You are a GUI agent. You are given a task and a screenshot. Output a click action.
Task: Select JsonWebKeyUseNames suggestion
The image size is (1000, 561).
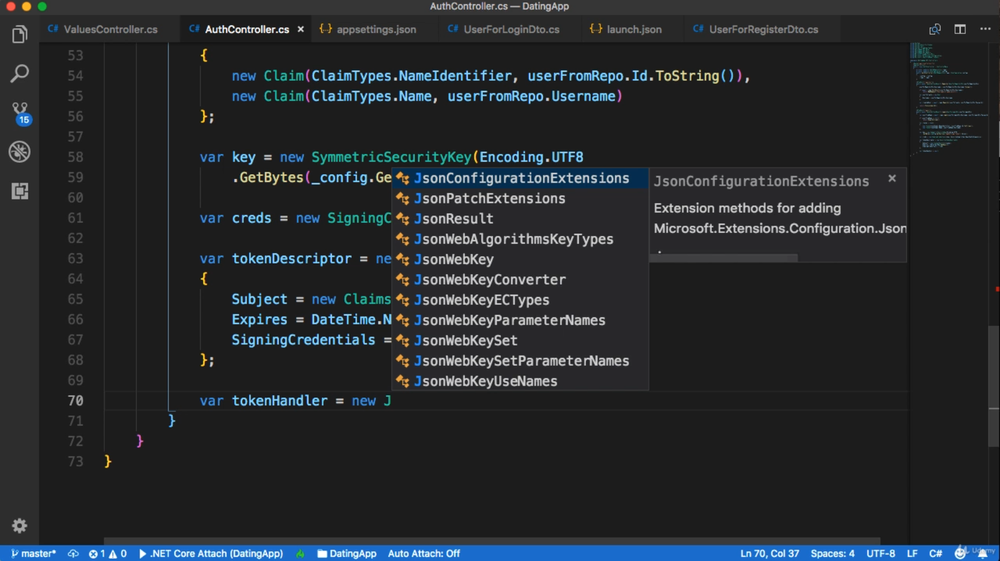(x=520, y=381)
